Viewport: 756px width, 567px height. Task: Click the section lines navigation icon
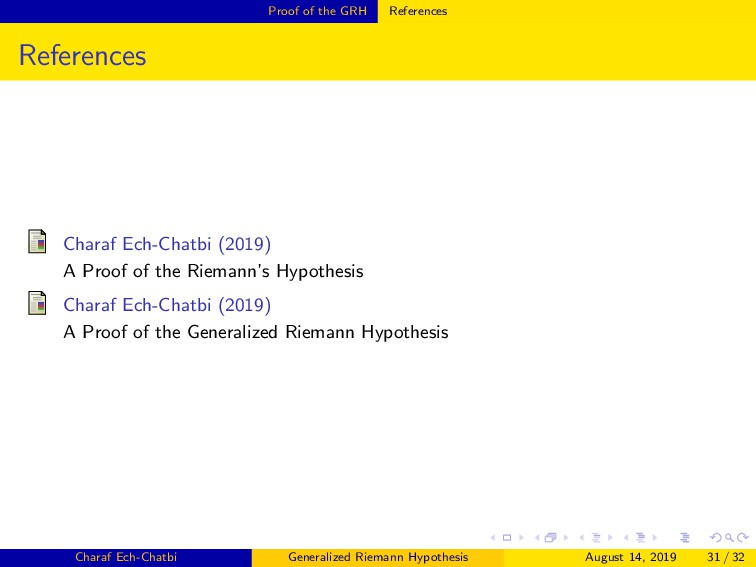tap(640, 537)
